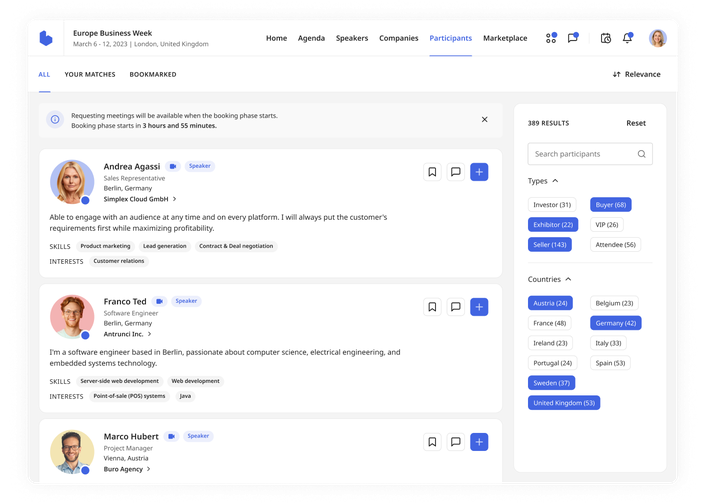Collapse the Types filter section
Image resolution: width=706 pixels, height=504 pixels.
coord(556,181)
